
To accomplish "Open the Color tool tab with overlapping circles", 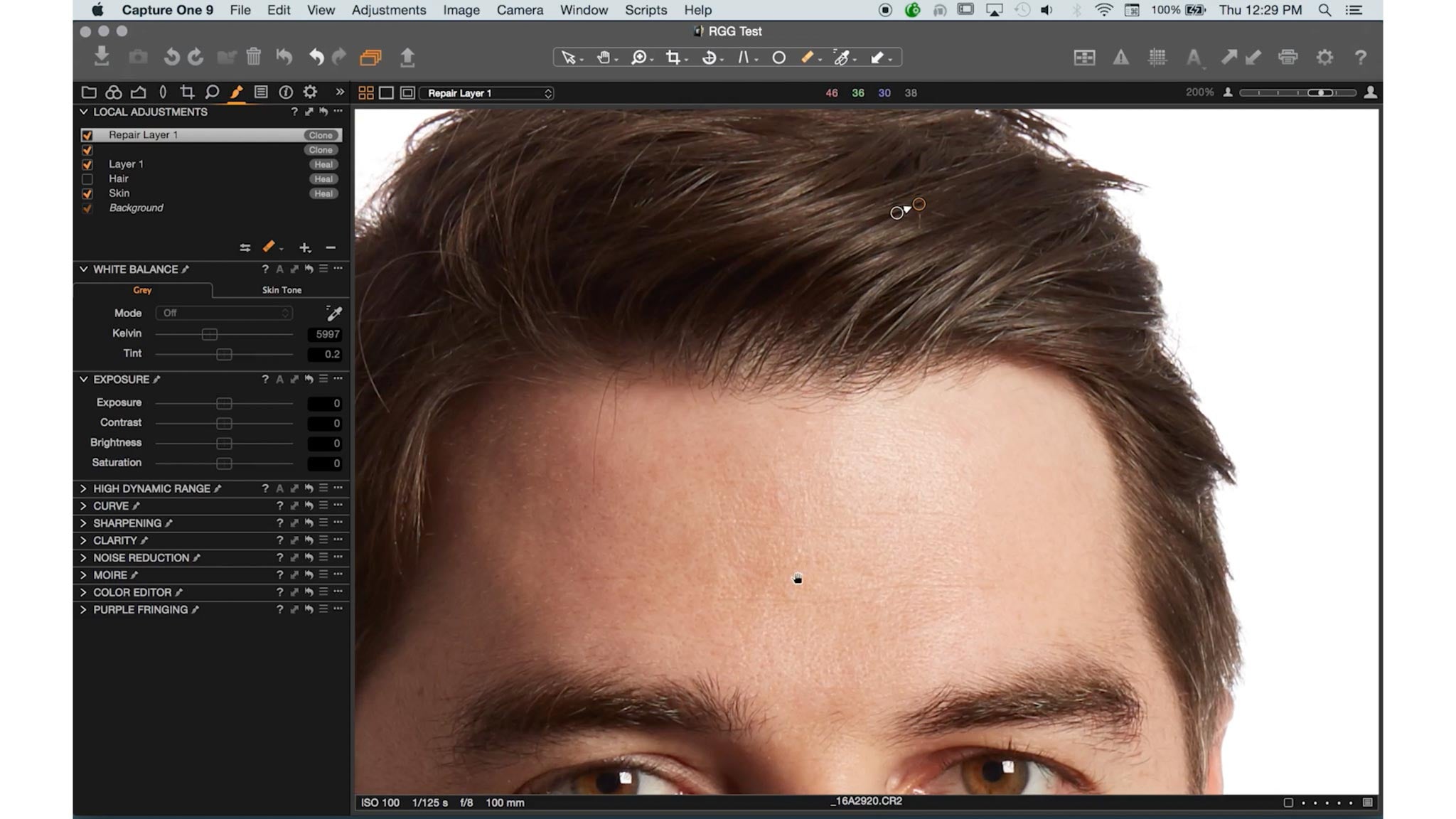I will [x=112, y=92].
